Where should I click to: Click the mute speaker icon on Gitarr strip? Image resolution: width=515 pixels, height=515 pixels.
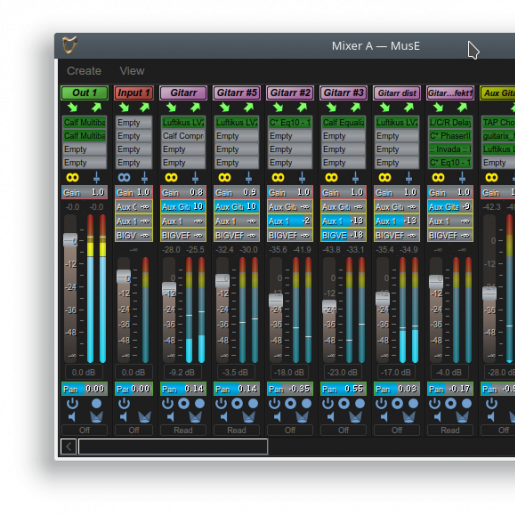click(x=171, y=417)
